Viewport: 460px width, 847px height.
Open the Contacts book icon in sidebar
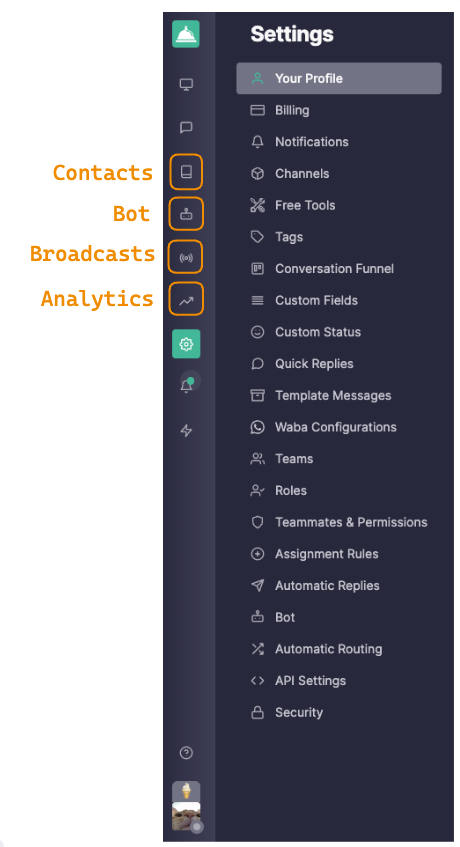[186, 172]
